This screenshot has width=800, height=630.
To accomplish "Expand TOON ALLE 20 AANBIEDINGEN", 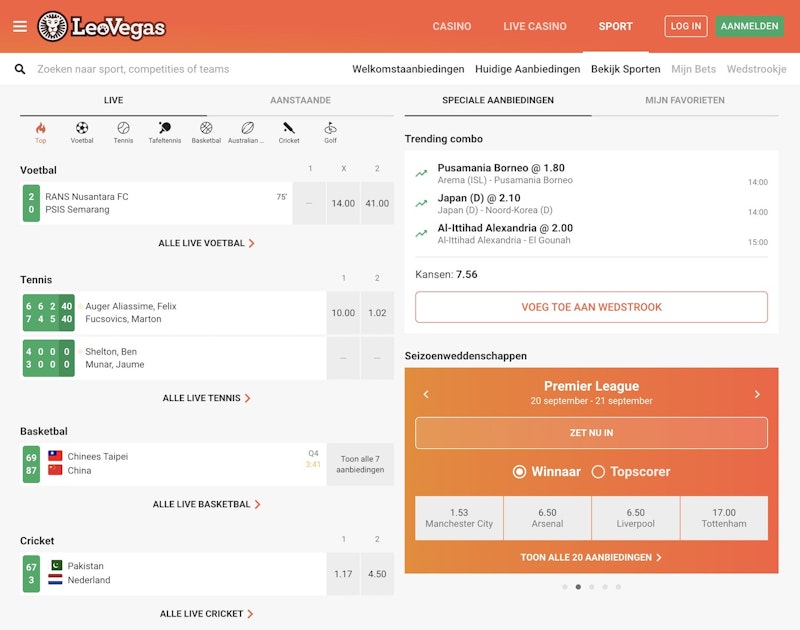I will coord(591,557).
